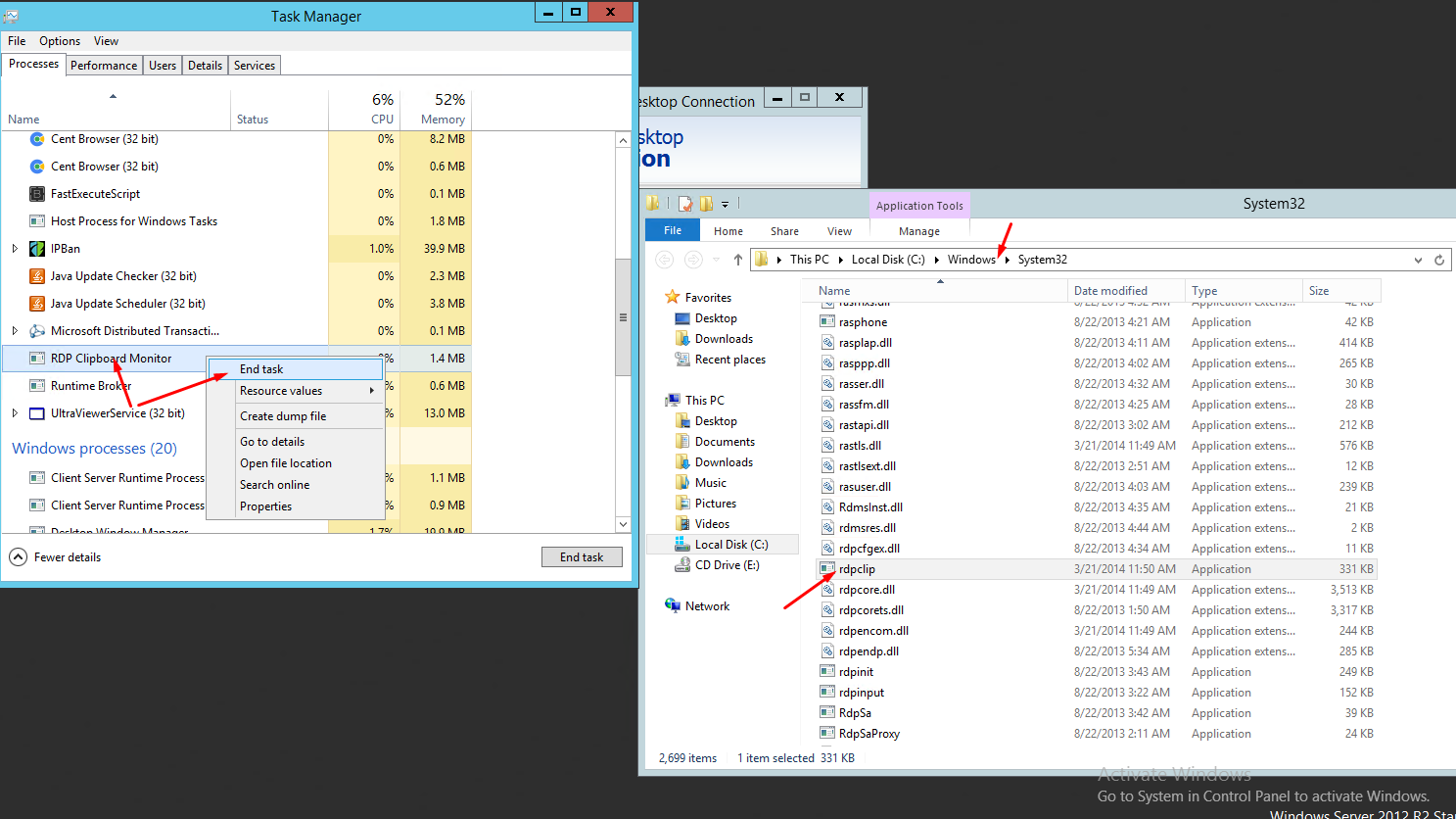This screenshot has width=1456, height=819.
Task: Sort files by Size column header
Action: [x=1341, y=291]
